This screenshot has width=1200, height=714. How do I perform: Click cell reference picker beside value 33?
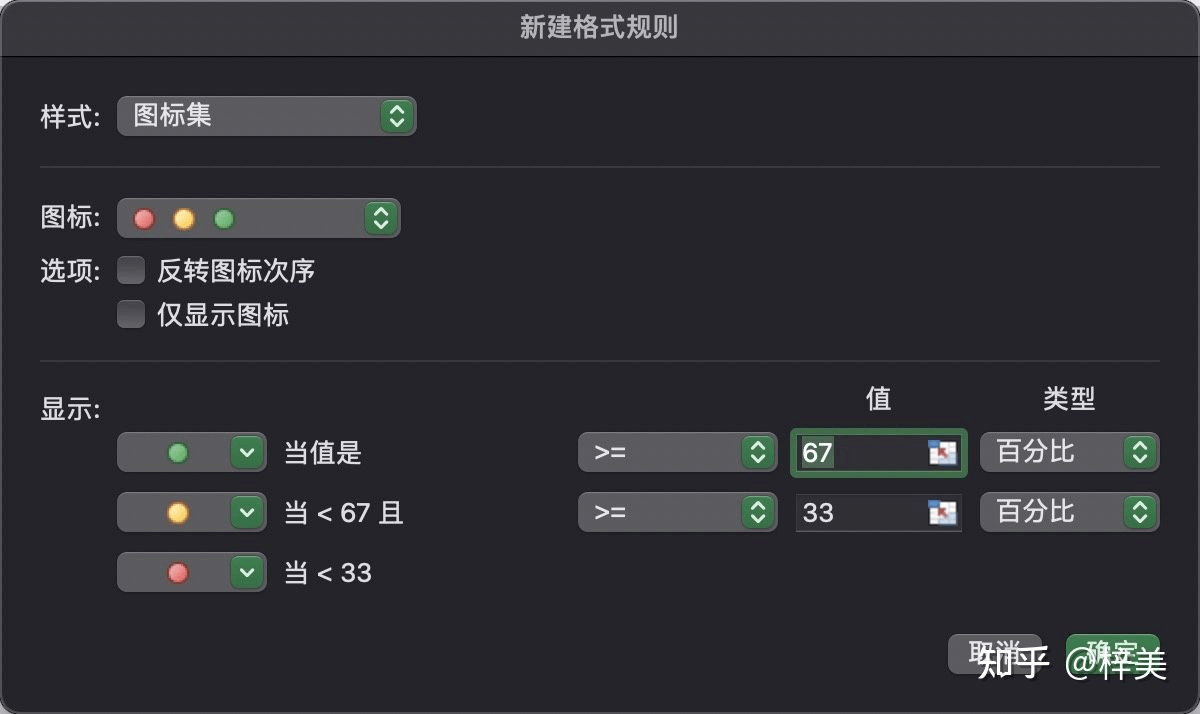pos(942,513)
